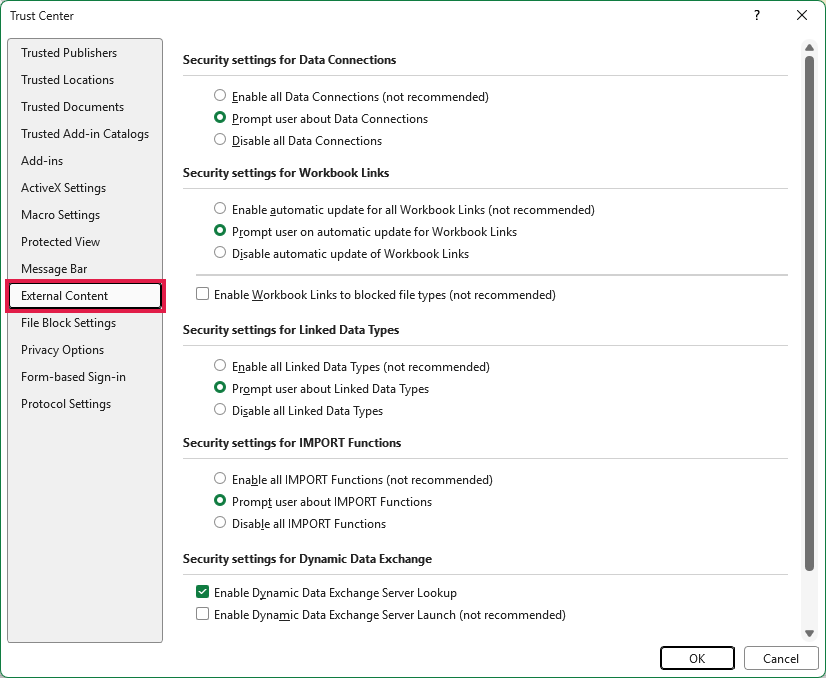Select External Content in sidebar
The image size is (826, 678).
[x=85, y=296]
